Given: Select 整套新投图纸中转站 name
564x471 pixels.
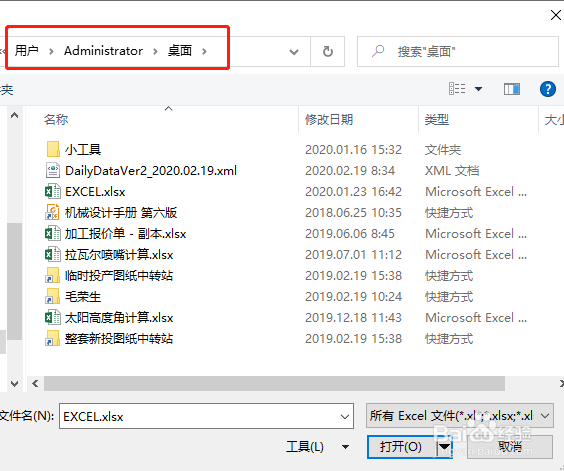Looking at the screenshot, I should pyautogui.click(x=119, y=339).
